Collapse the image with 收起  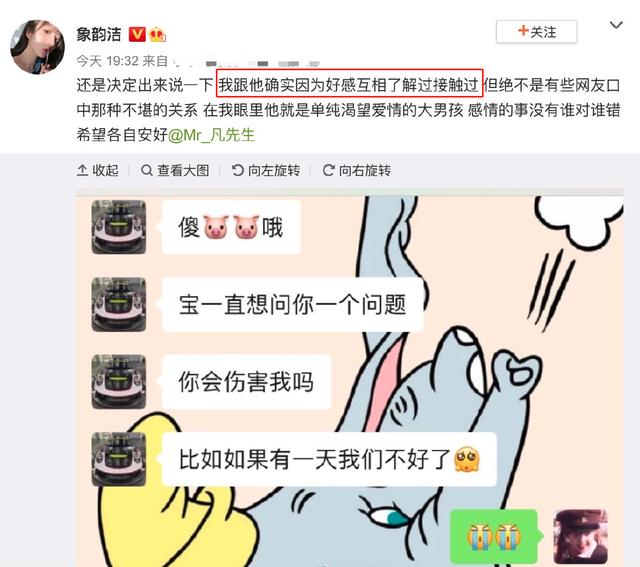pyautogui.click(x=98, y=170)
